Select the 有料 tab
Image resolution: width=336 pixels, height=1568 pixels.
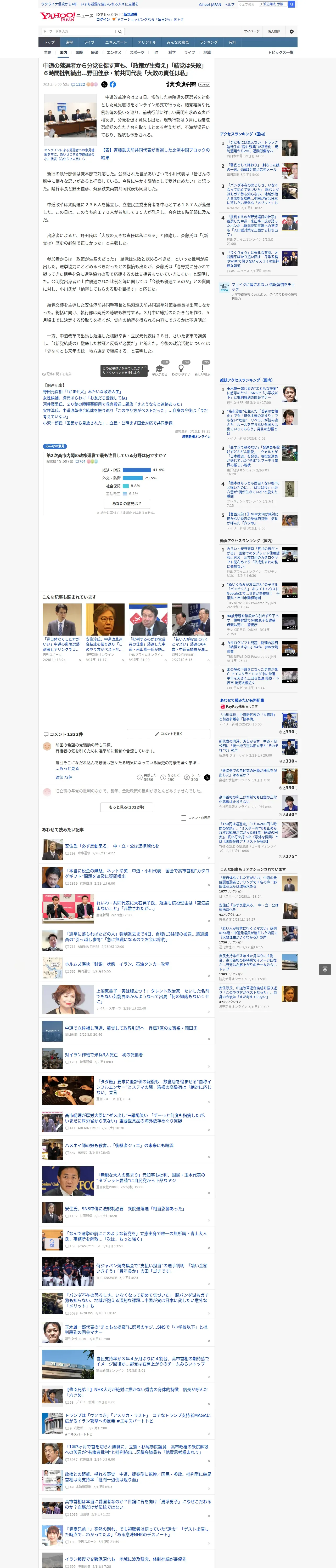click(232, 43)
